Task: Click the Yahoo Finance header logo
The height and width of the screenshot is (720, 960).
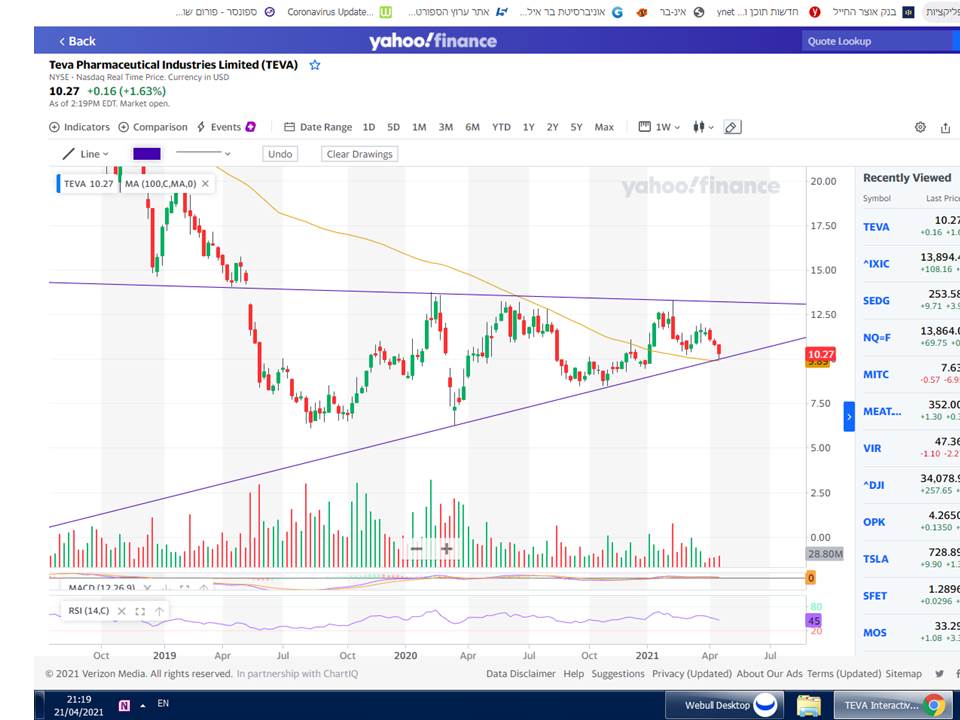Action: point(433,41)
